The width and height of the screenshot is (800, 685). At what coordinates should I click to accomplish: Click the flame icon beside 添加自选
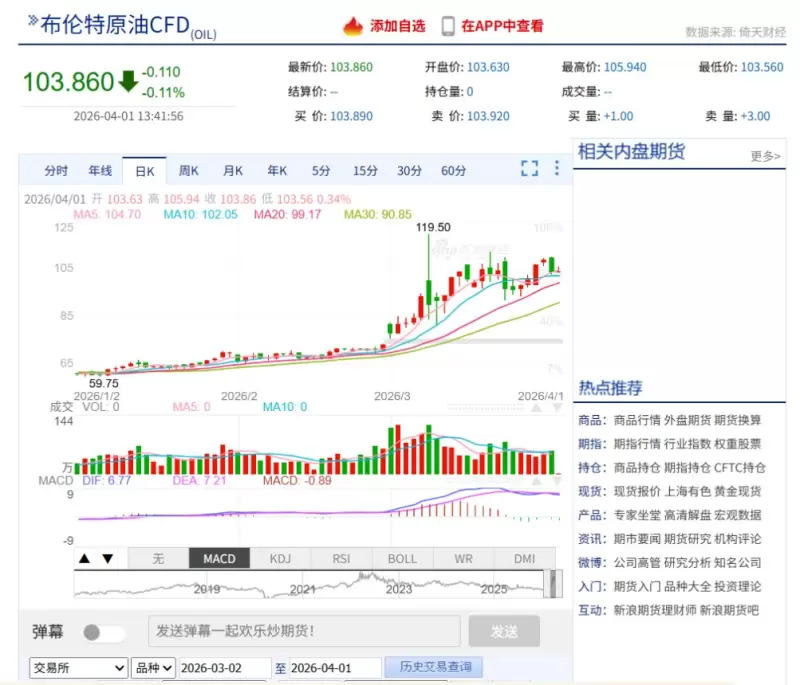click(x=355, y=27)
